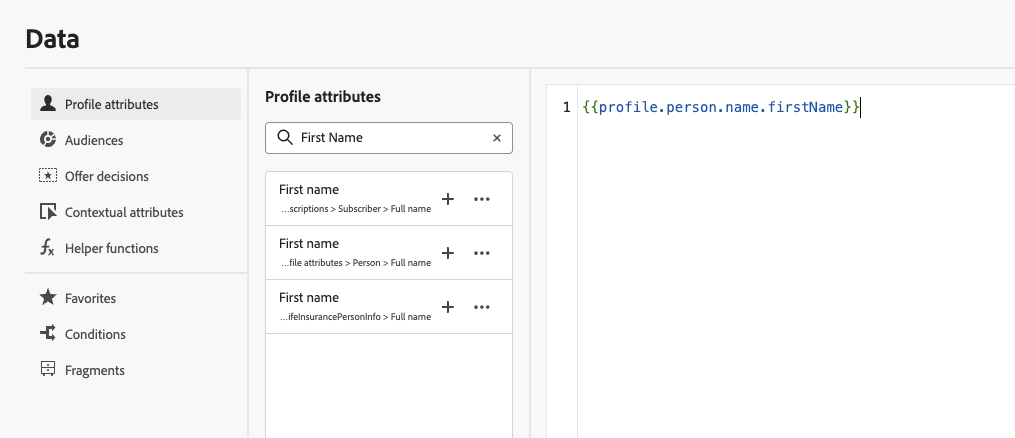Add First name from LifeInsurancePersonInfo path
The image size is (1015, 438).
coord(447,307)
